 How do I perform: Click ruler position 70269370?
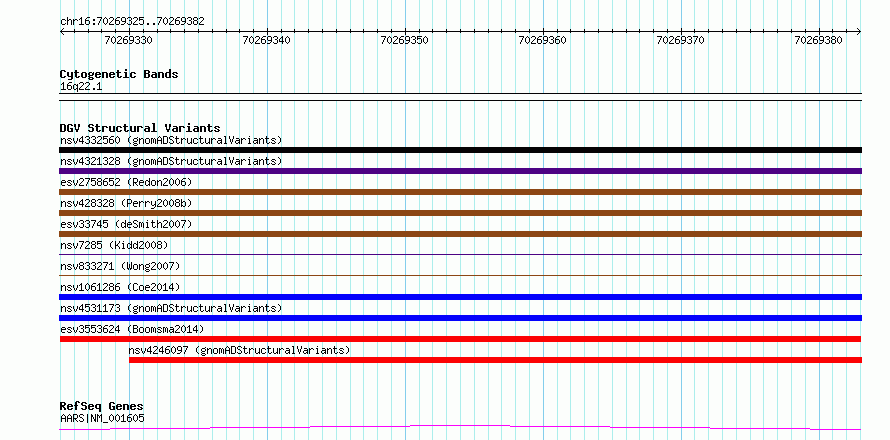click(681, 40)
